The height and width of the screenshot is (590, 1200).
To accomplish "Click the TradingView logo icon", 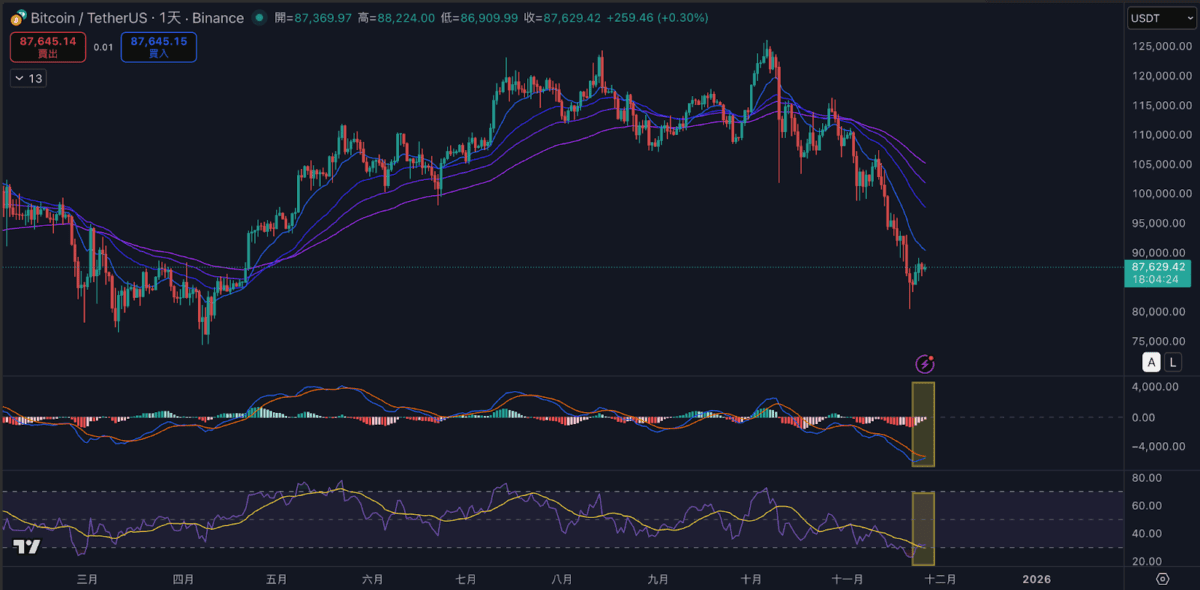I will point(26,546).
